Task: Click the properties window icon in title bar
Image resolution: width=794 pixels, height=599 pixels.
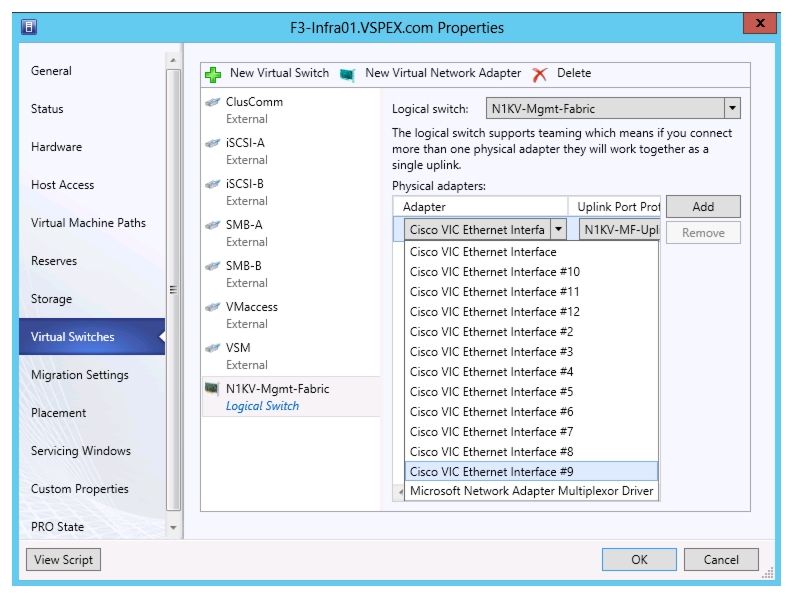Action: coord(29,26)
